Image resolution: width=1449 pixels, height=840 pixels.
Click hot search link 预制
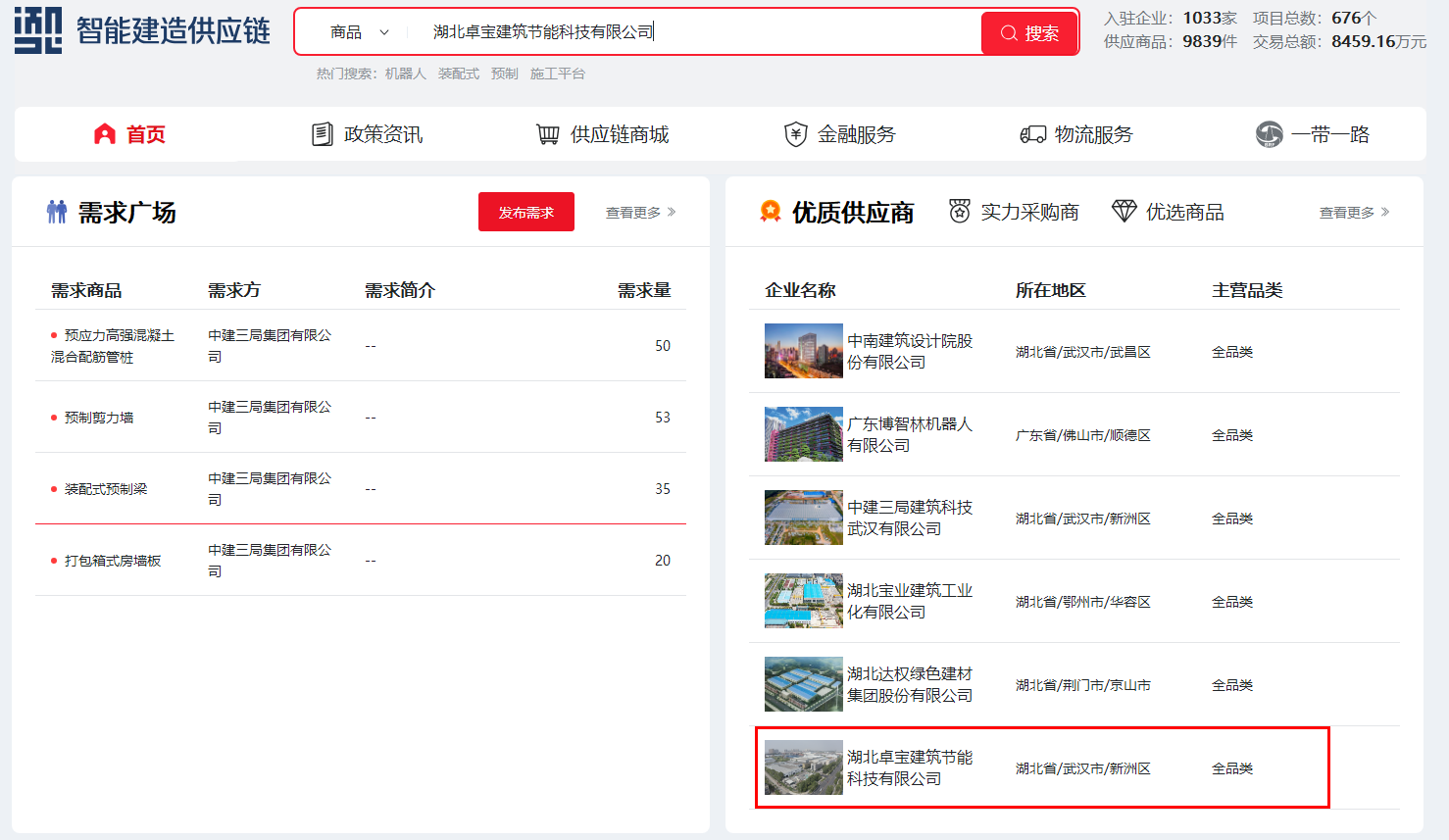pos(505,74)
